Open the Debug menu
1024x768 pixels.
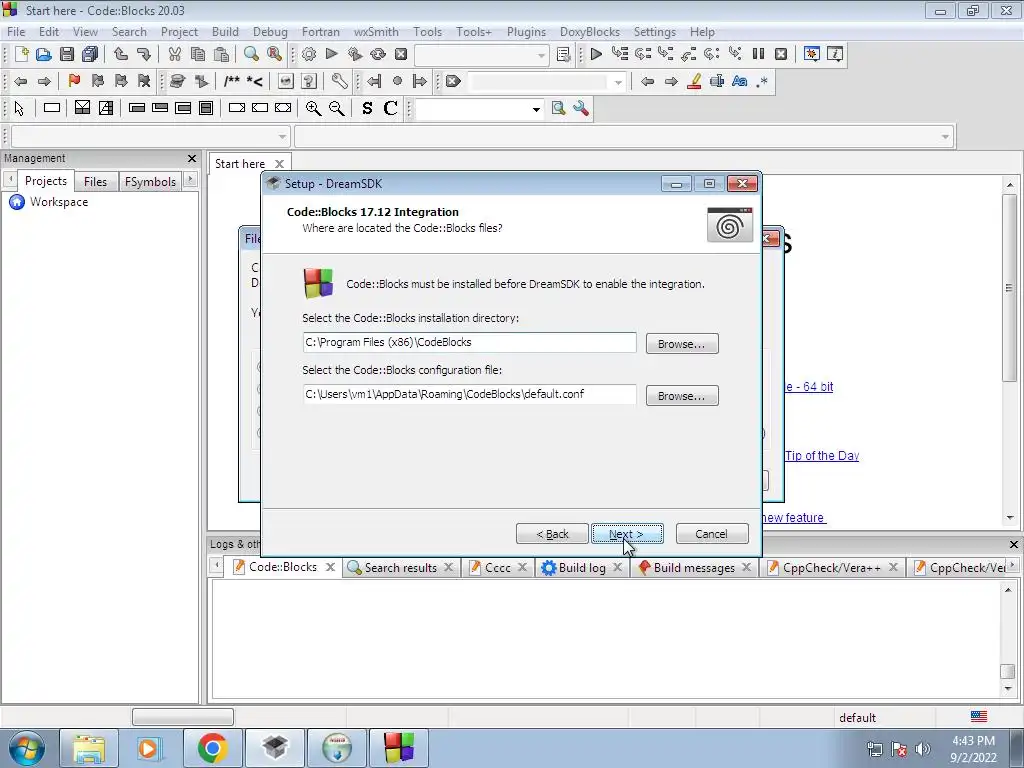pyautogui.click(x=270, y=31)
